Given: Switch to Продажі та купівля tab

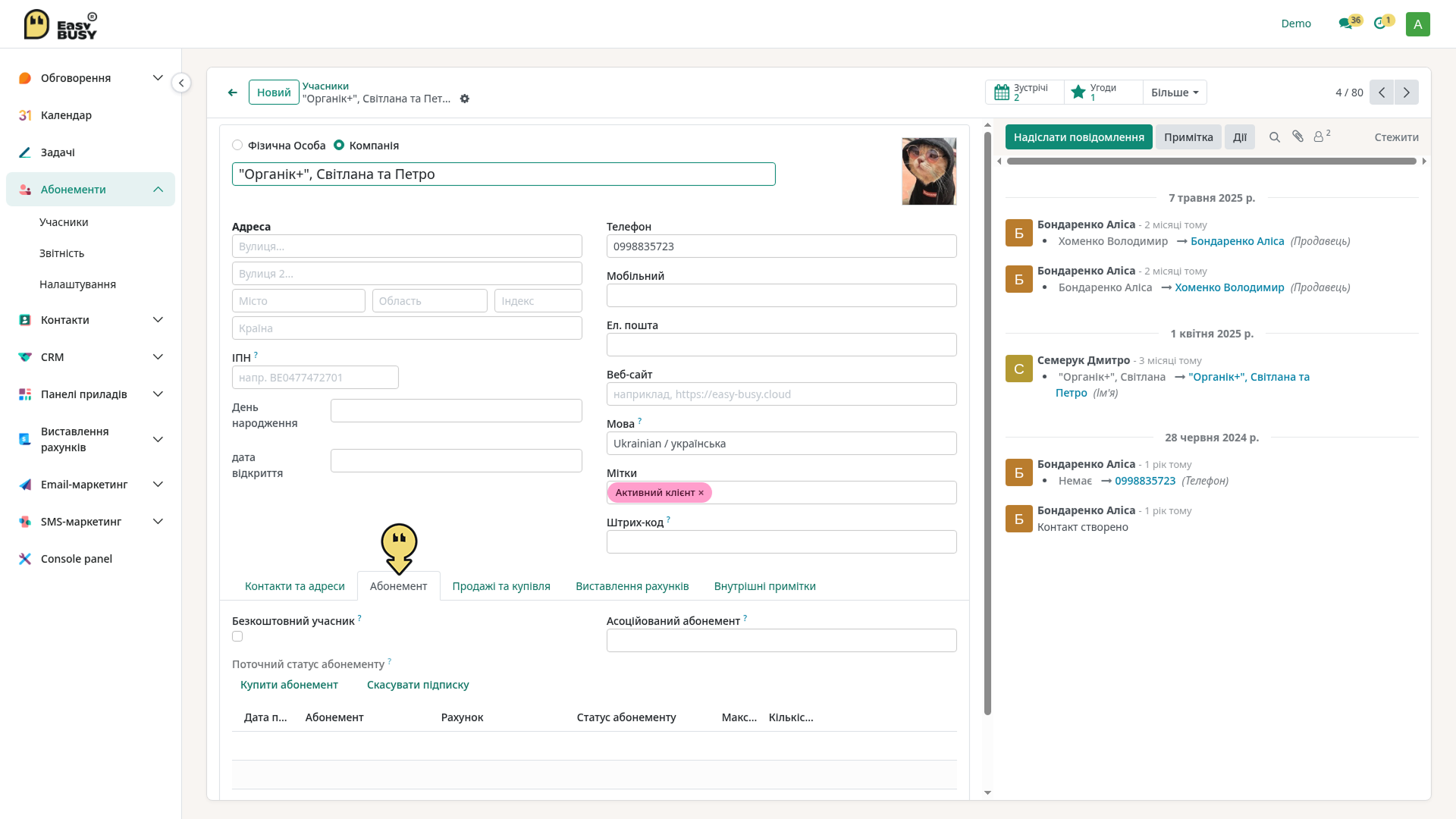Looking at the screenshot, I should 501,586.
